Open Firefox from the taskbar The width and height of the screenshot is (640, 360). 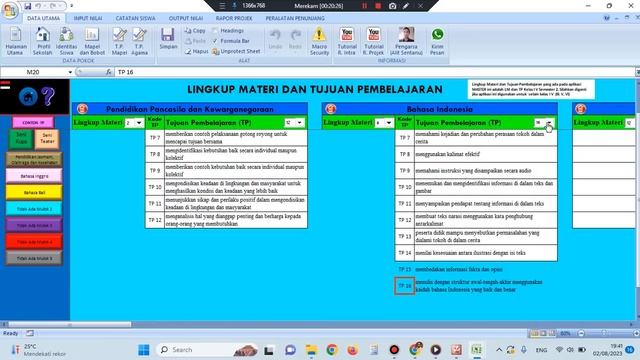pos(353,350)
